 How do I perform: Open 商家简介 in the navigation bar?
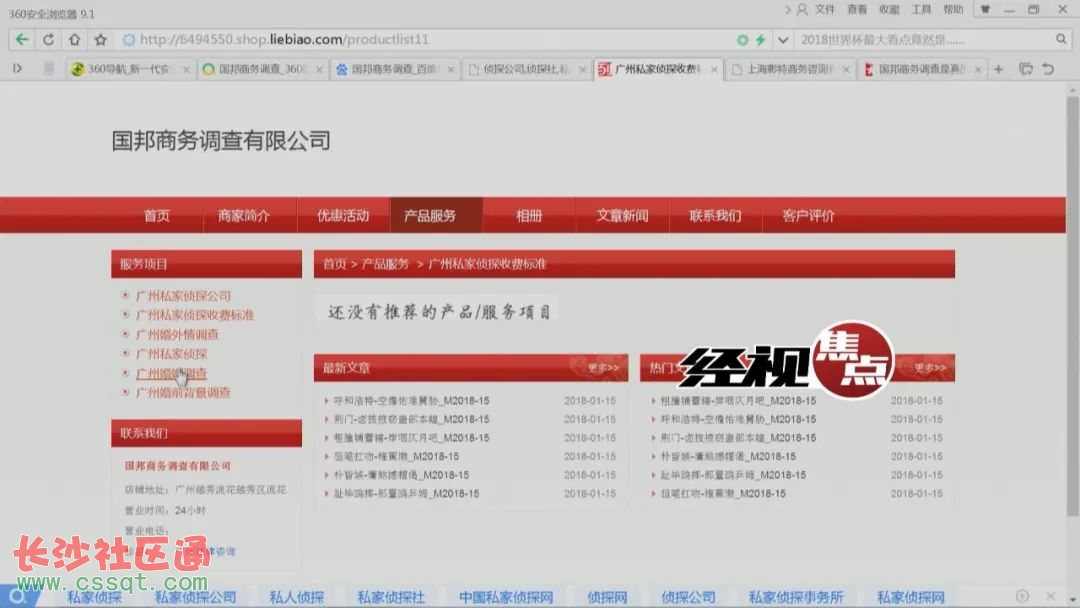tap(244, 216)
